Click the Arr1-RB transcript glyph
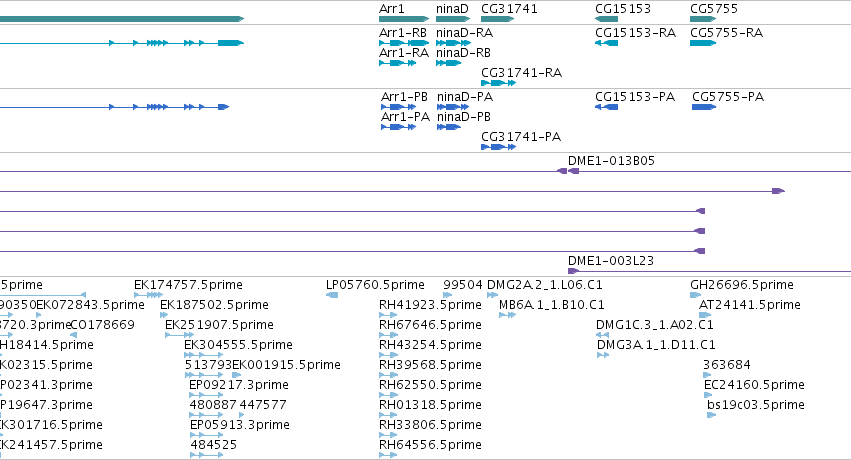The width and height of the screenshot is (851, 460). [404, 43]
